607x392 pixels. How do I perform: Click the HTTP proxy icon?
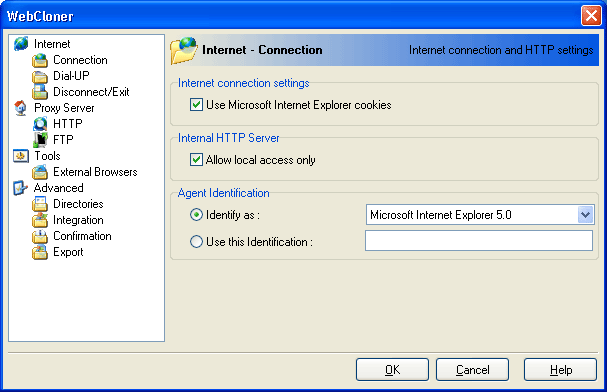tap(40, 124)
